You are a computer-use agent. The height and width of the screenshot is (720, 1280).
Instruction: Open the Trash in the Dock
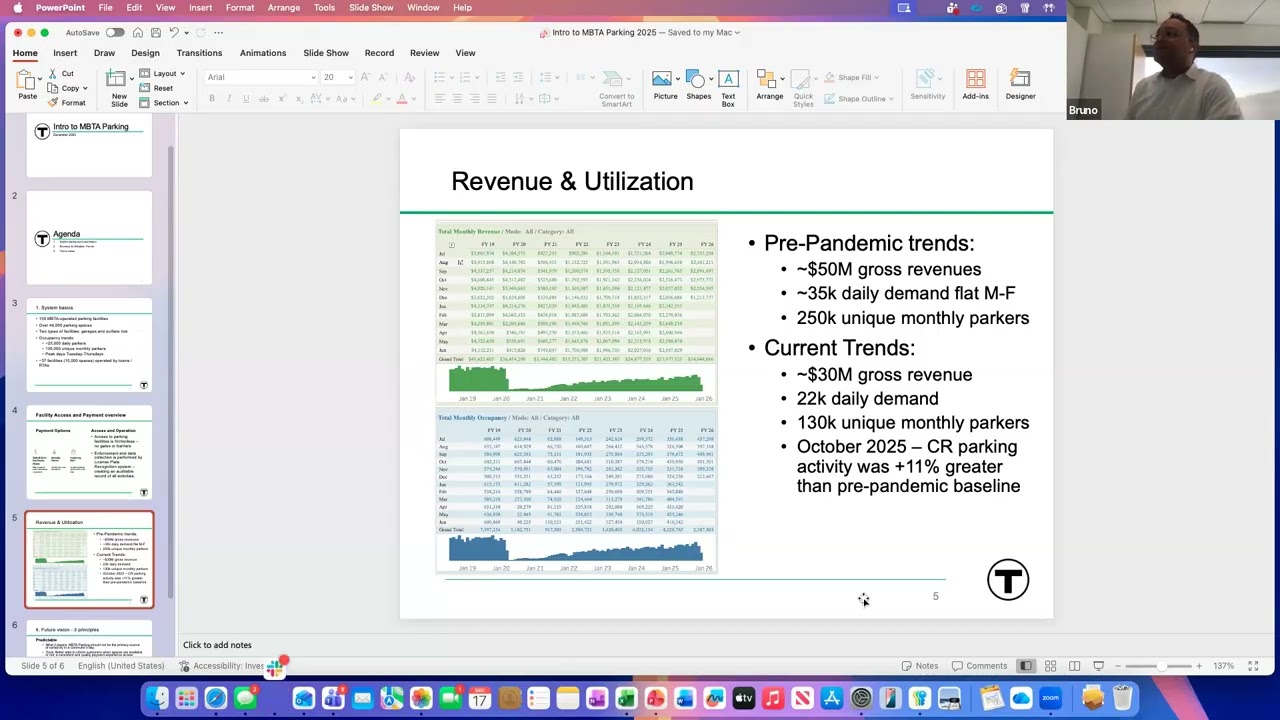point(1122,698)
